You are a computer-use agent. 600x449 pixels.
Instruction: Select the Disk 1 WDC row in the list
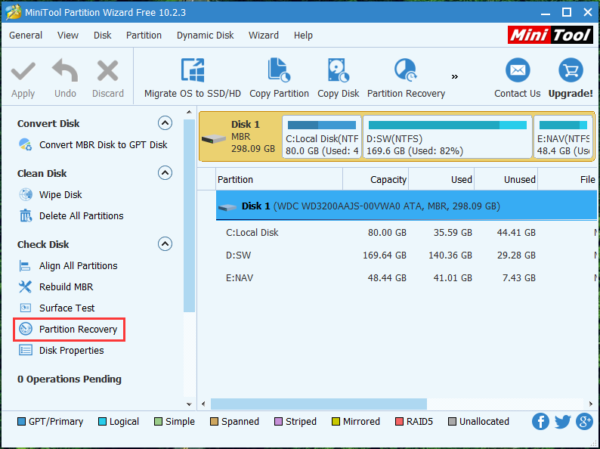(x=408, y=206)
